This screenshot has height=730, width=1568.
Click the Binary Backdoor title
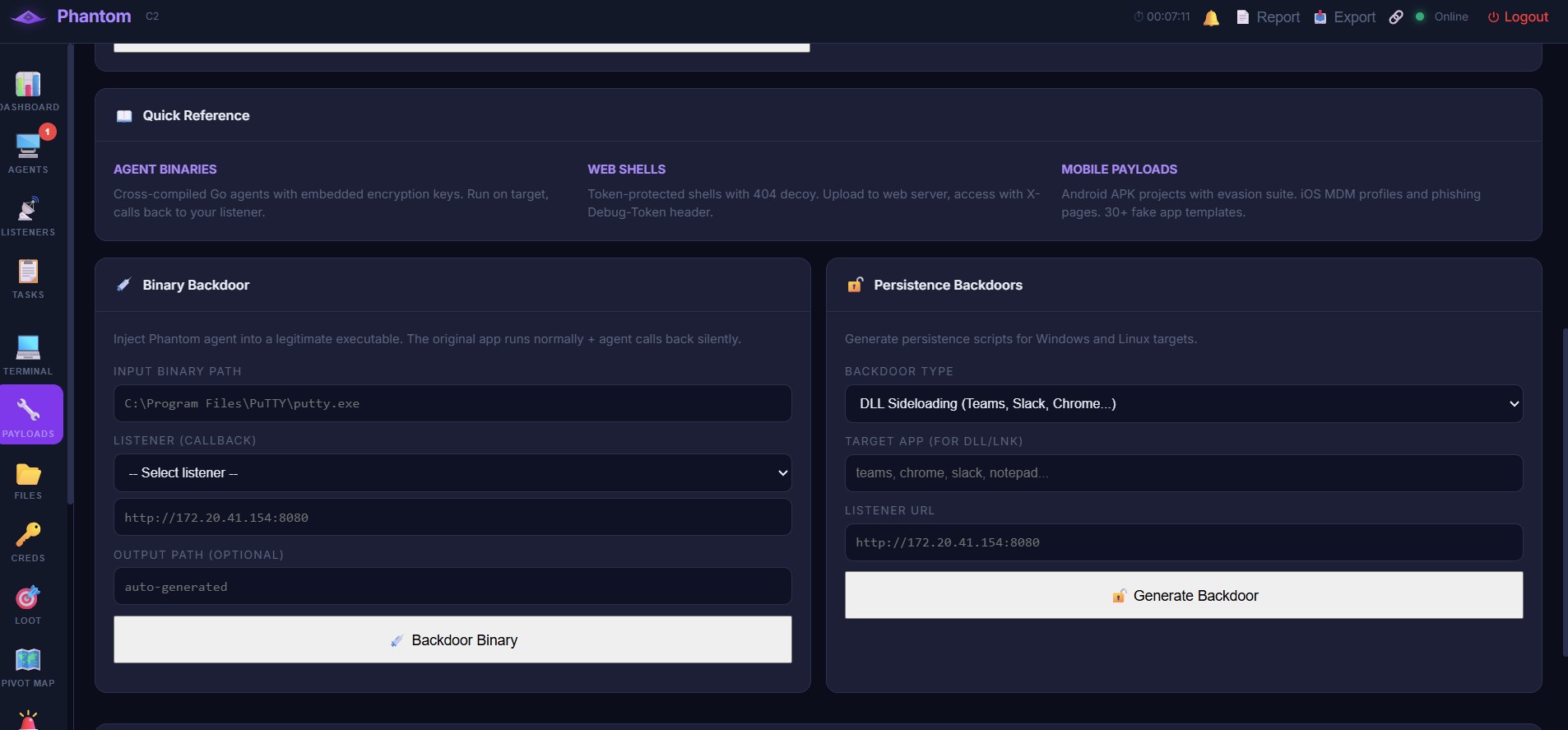(196, 286)
